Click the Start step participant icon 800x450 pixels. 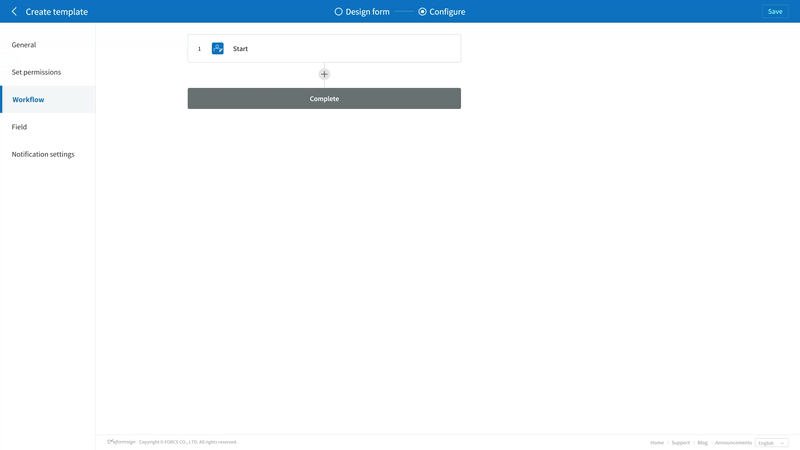click(218, 48)
